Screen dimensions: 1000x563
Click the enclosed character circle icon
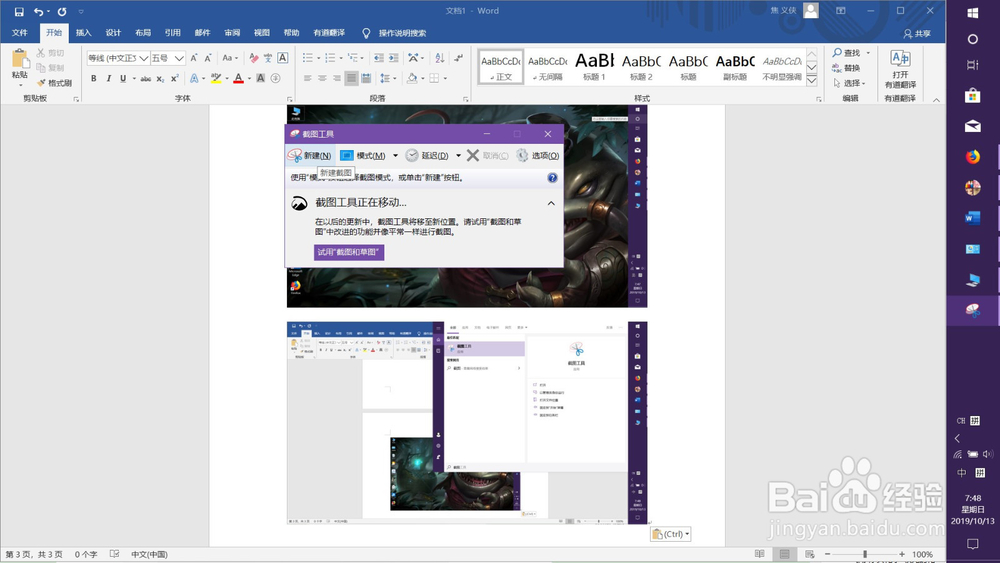[x=276, y=78]
